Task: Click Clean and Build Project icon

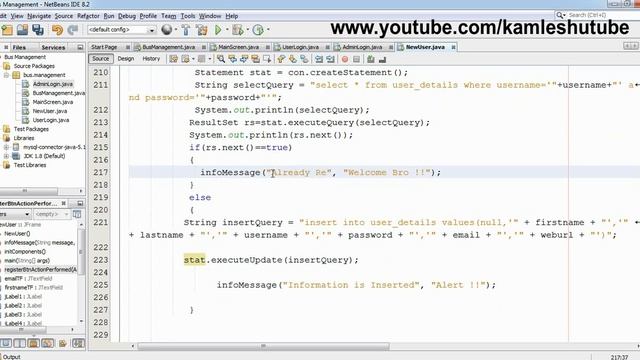Action: pyautogui.click(x=201, y=29)
